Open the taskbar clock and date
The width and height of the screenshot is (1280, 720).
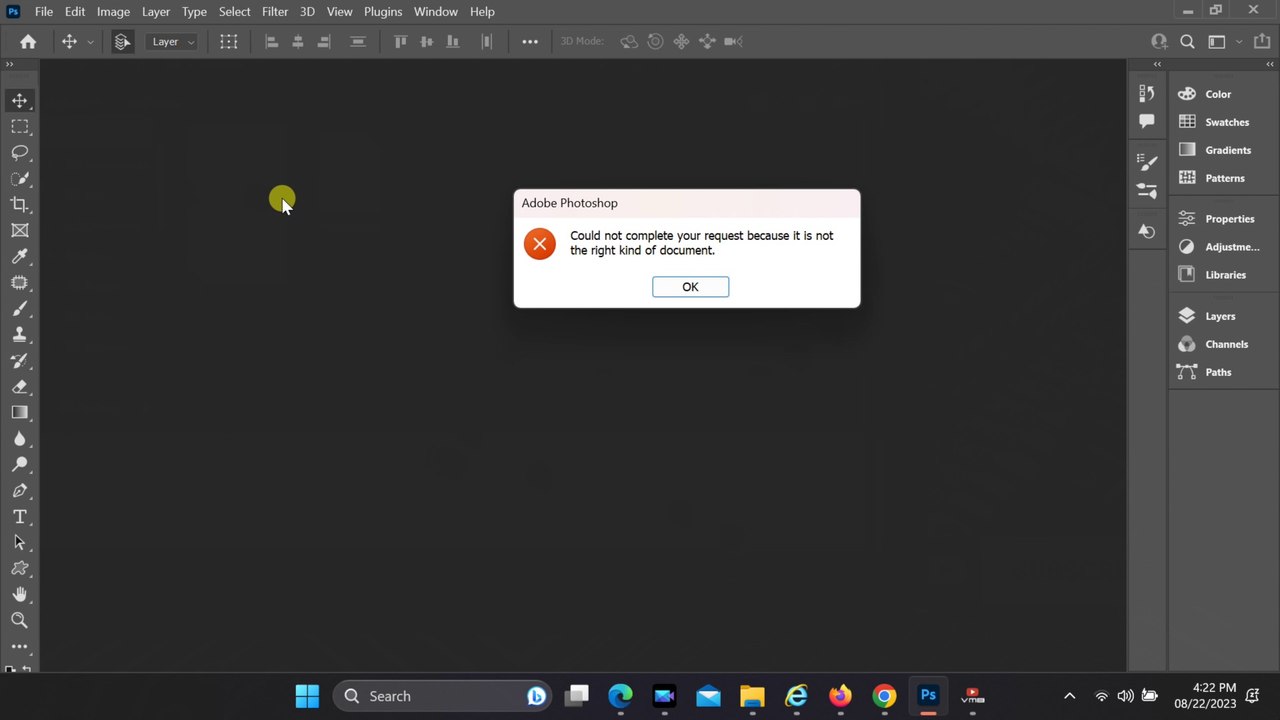click(1204, 696)
